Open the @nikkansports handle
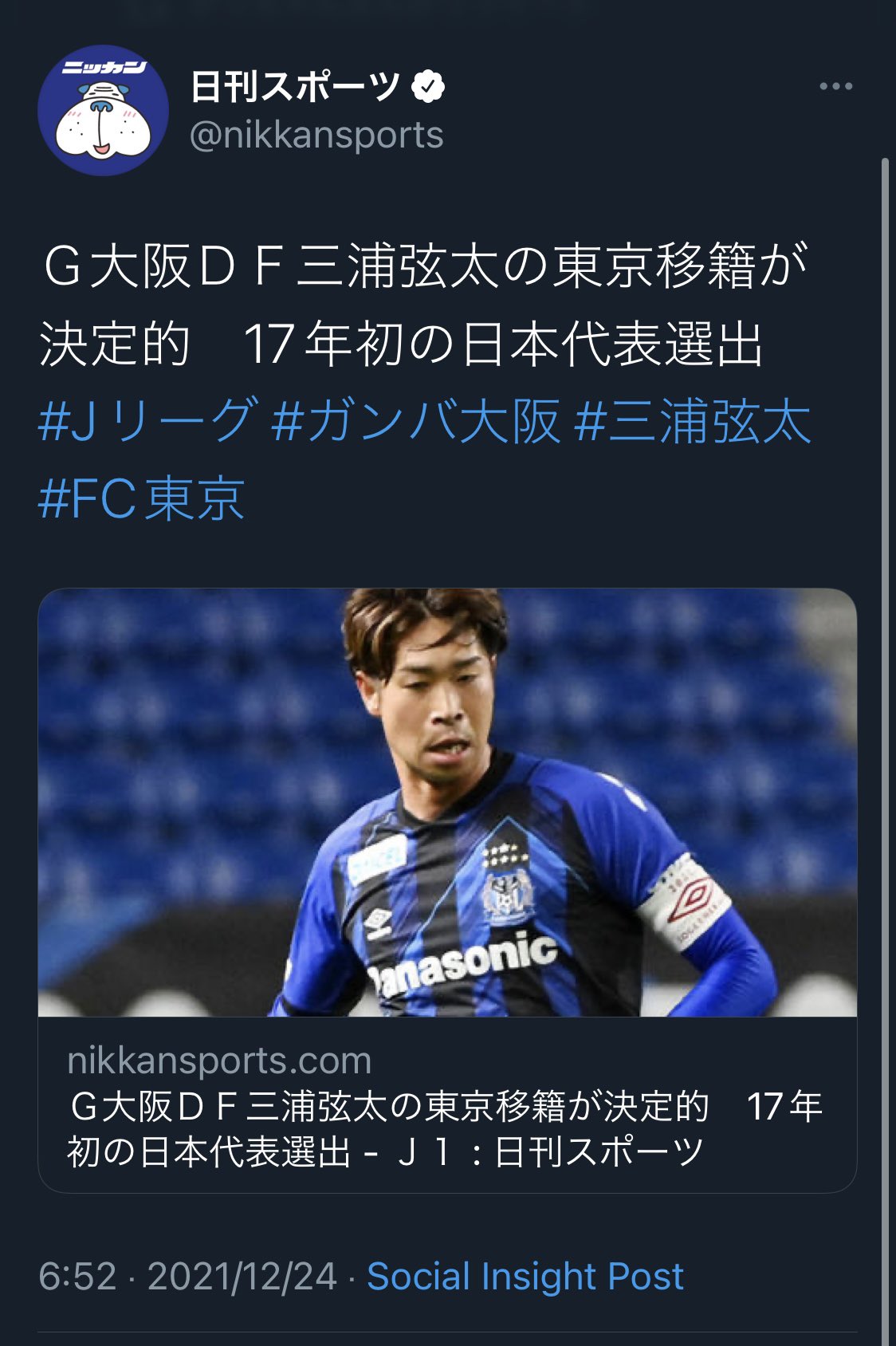Viewport: 896px width, 1346px height. pos(316,135)
